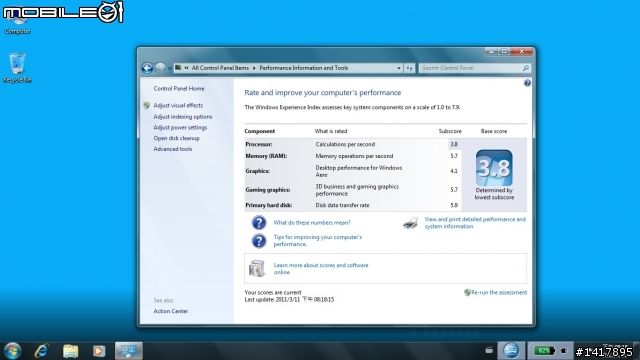Viewport: 640px width, 360px height.
Task: Click the 3.8 base score badge
Action: [494, 168]
